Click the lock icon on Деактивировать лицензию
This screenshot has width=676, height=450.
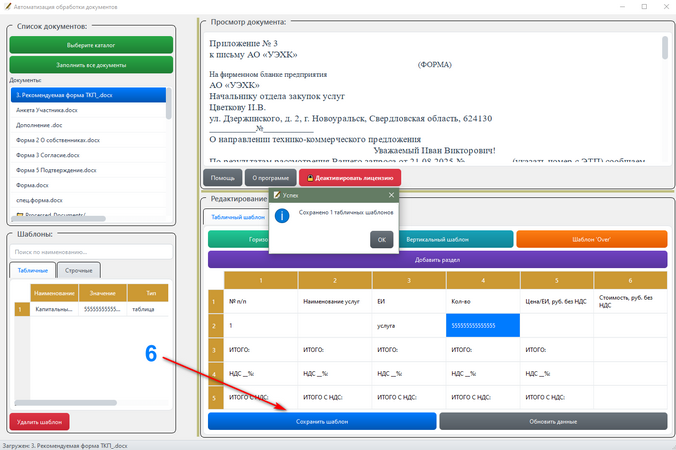point(310,178)
